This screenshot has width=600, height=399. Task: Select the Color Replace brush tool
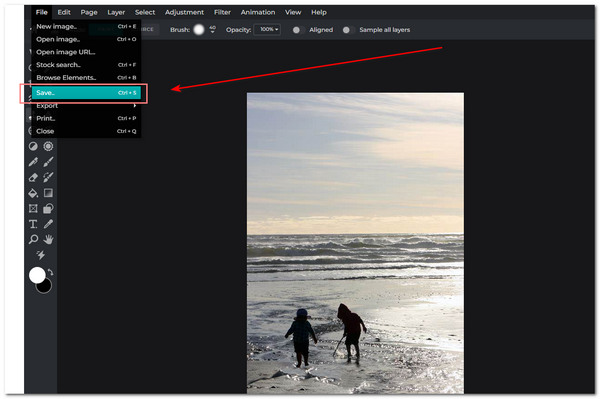[x=48, y=177]
